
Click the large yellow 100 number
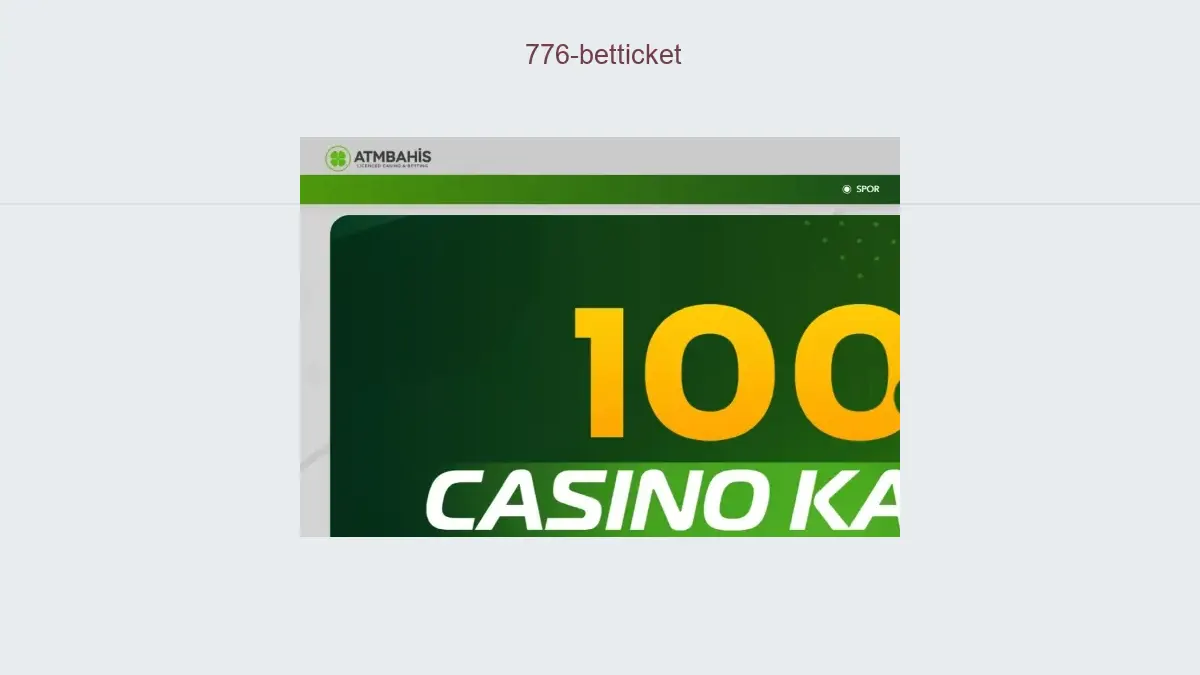tap(736, 373)
